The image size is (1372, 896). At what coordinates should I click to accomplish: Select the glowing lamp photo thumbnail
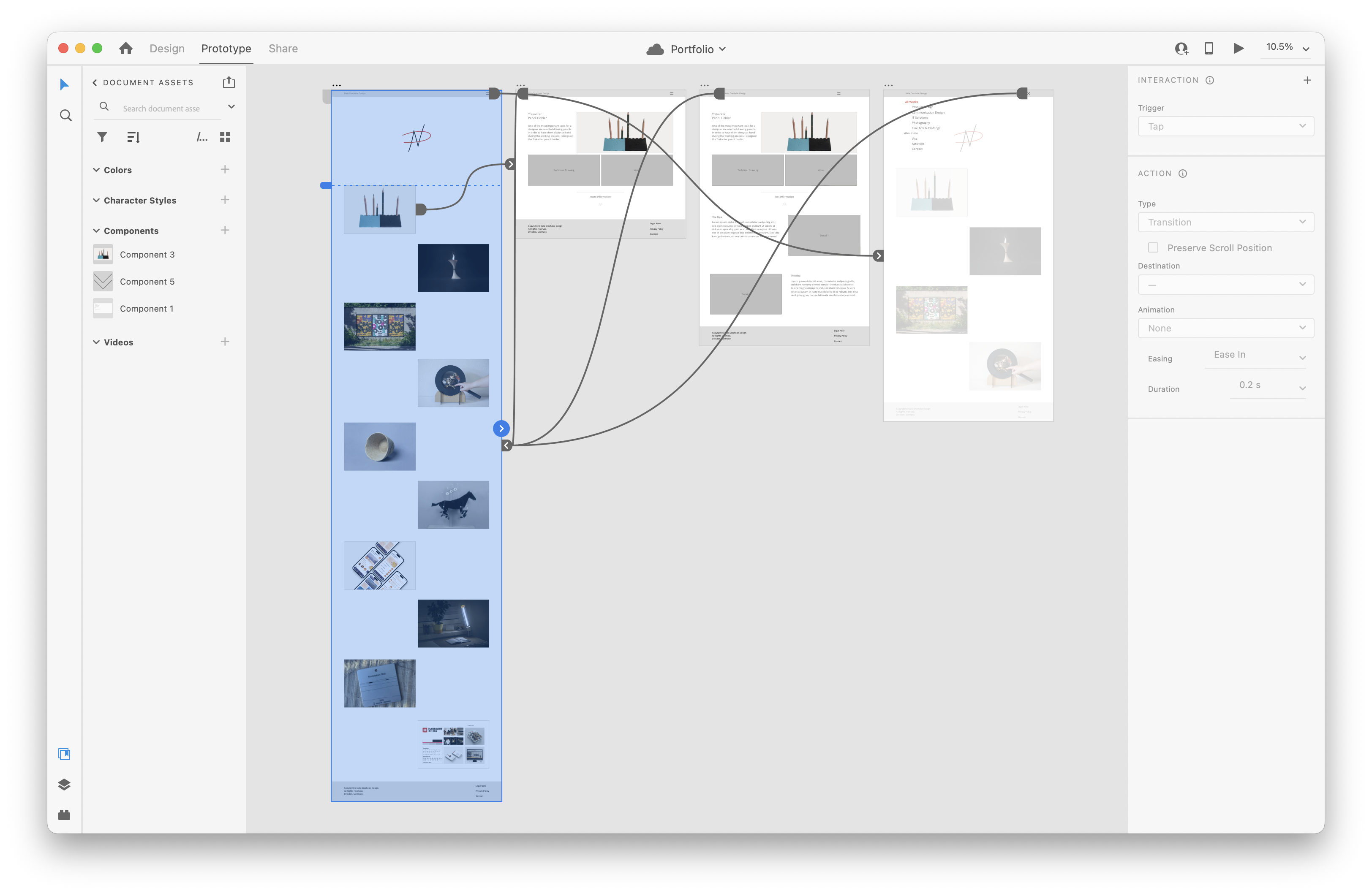(x=453, y=624)
